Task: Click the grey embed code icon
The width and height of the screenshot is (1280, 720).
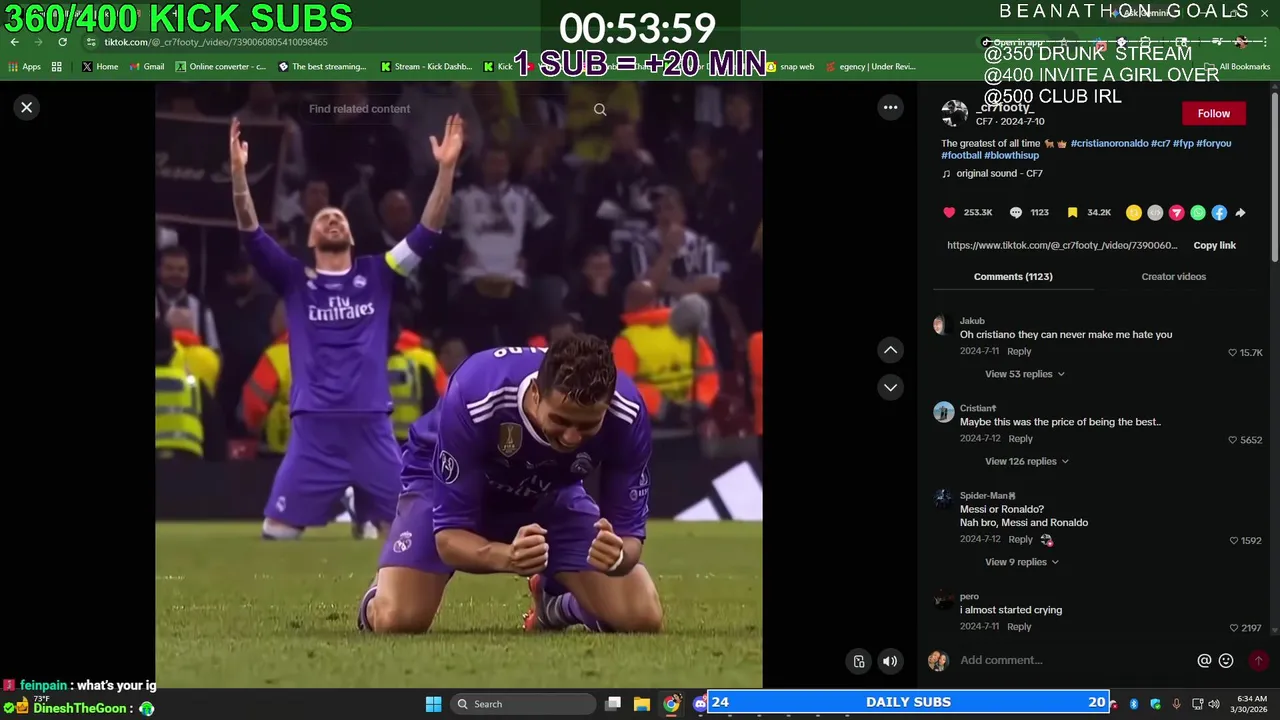Action: point(1155,212)
